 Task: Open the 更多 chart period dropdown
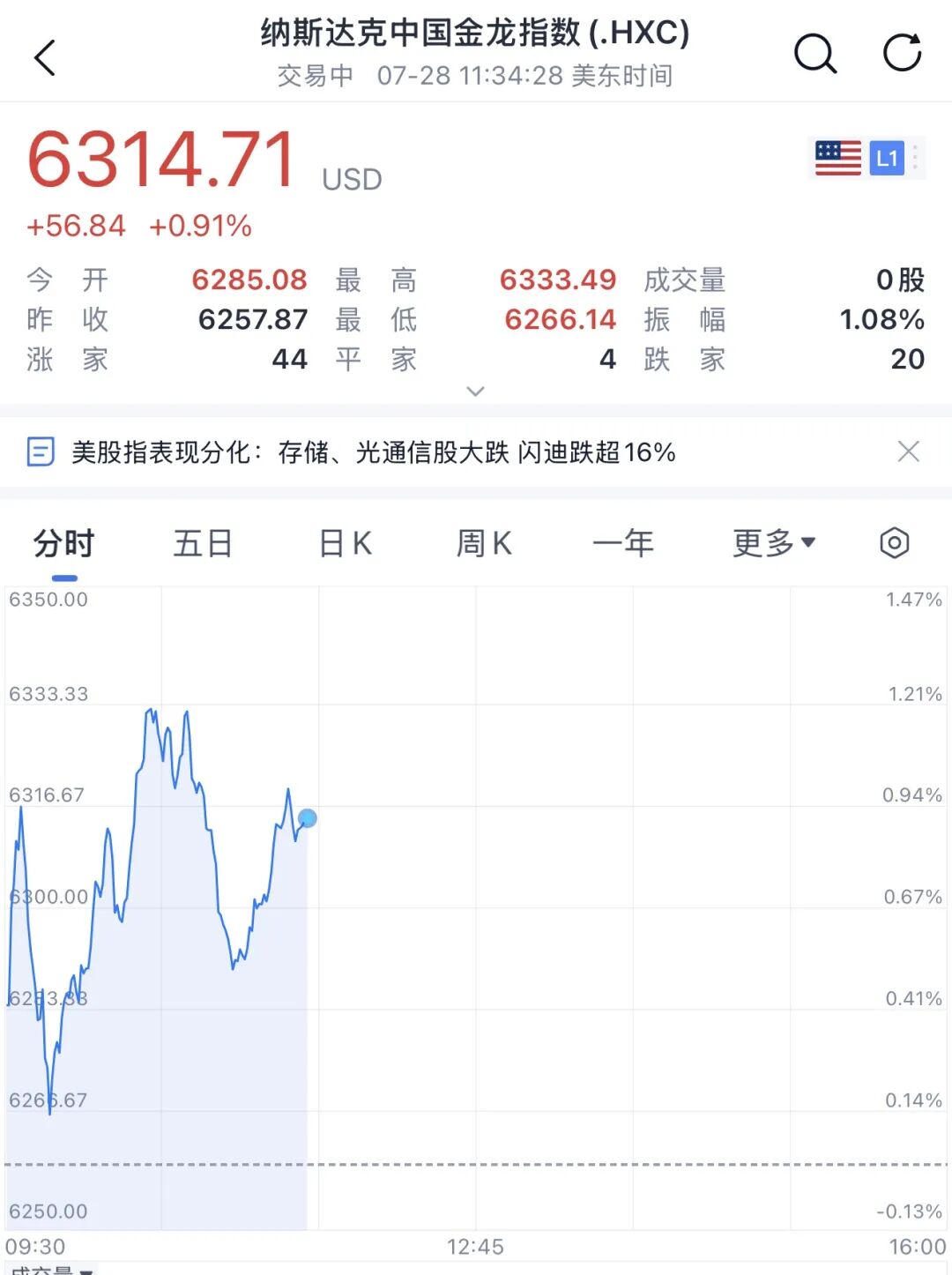point(774,543)
